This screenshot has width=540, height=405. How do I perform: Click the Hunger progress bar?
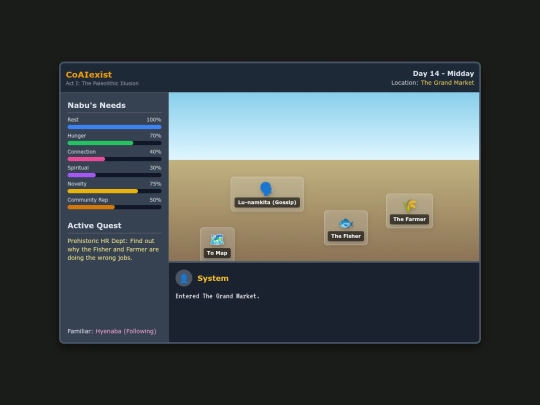pos(114,143)
